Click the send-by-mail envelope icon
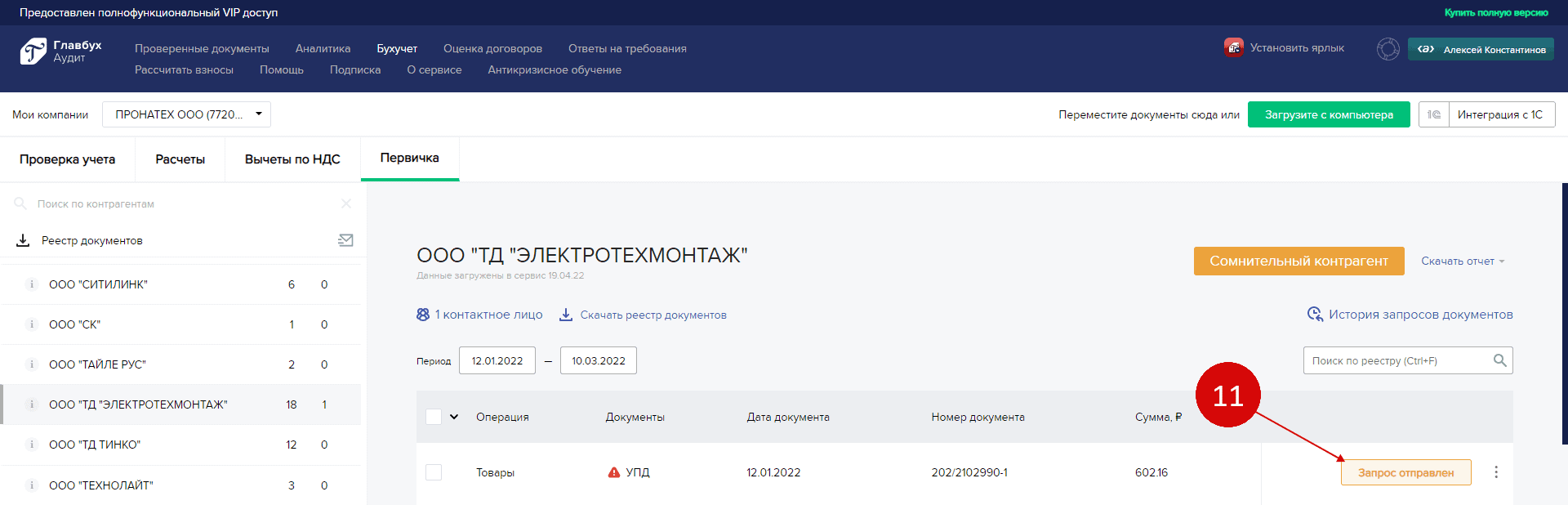This screenshot has width=1568, height=505. (345, 240)
